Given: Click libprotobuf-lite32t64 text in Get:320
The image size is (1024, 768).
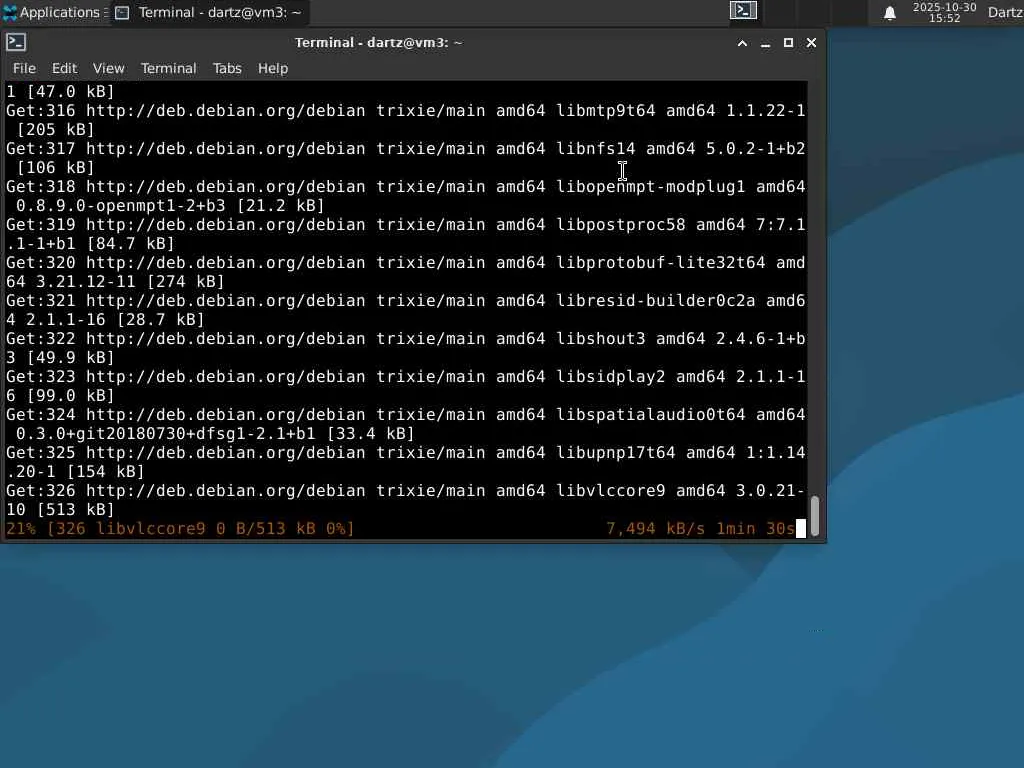Looking at the screenshot, I should click(660, 262).
